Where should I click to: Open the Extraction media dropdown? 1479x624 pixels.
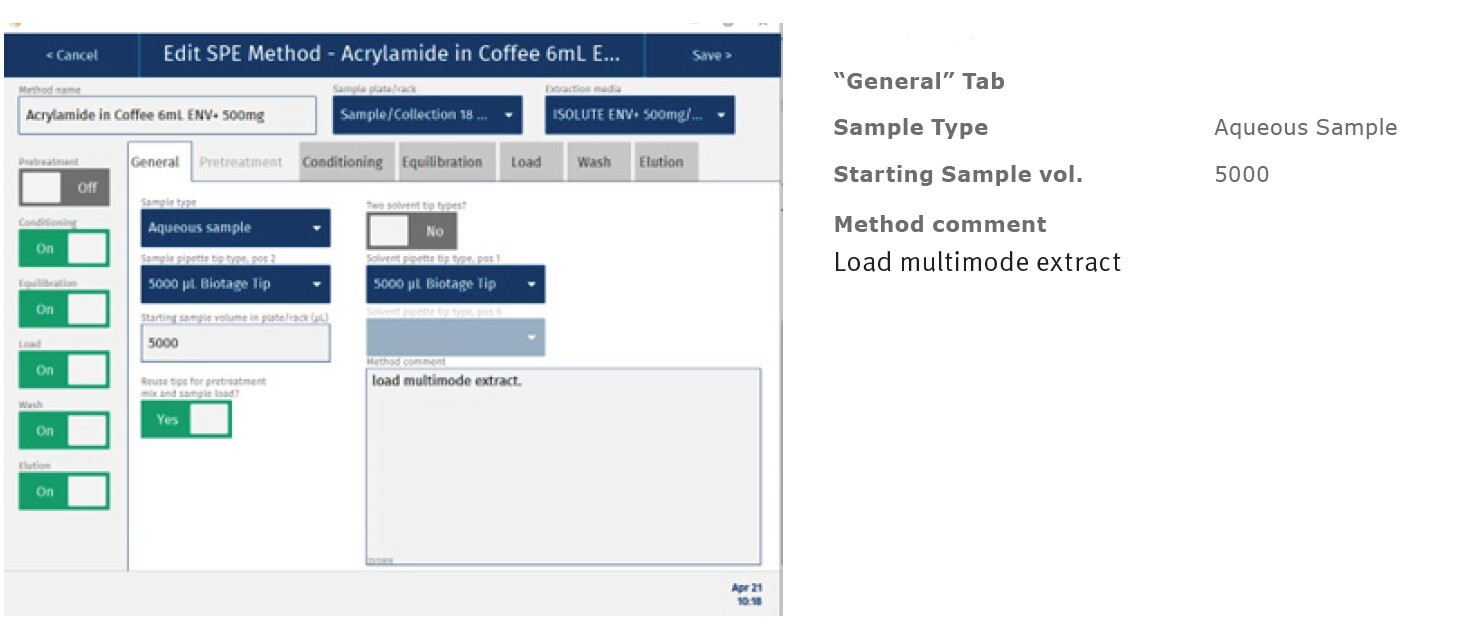(x=639, y=115)
